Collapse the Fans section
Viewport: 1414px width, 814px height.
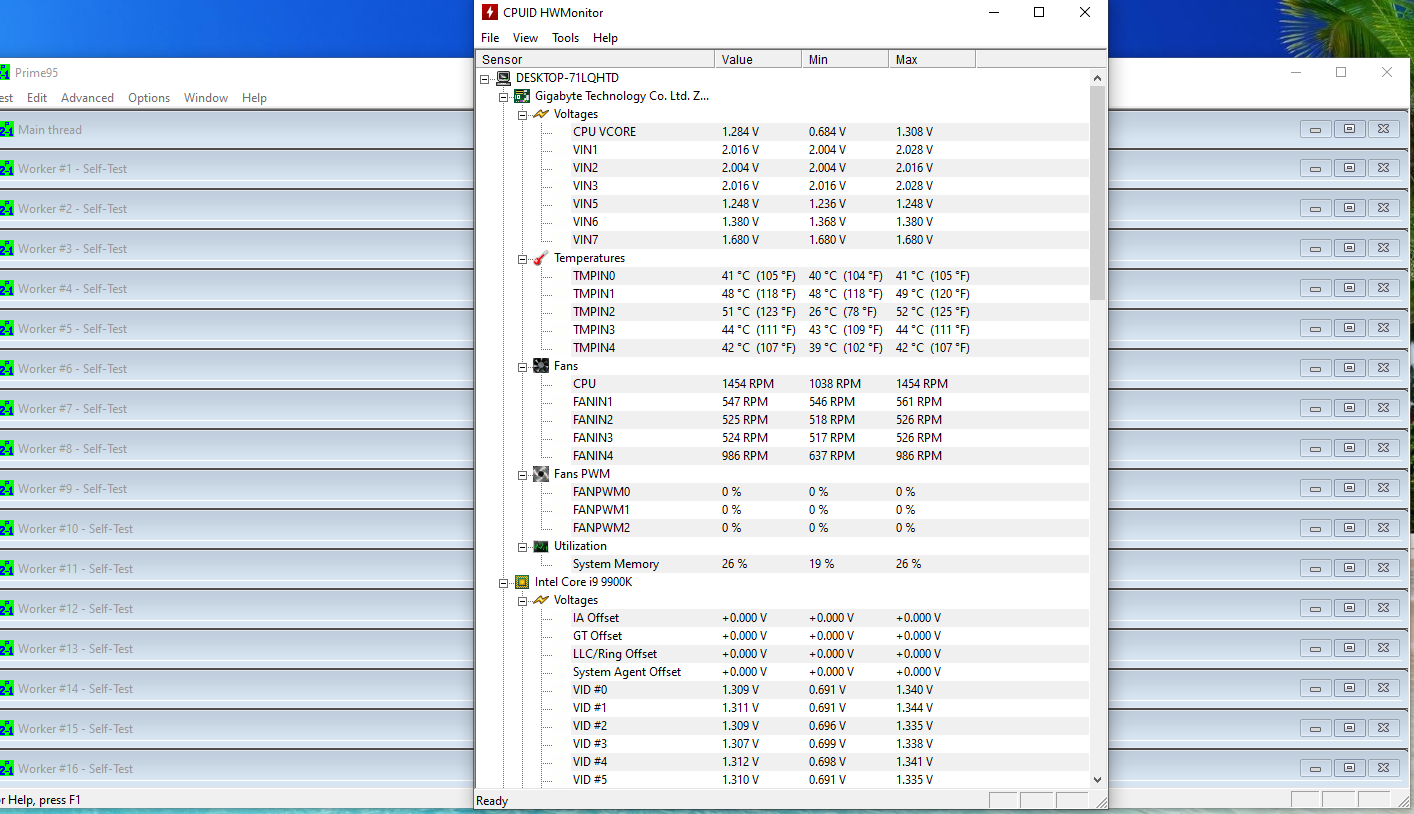522,367
